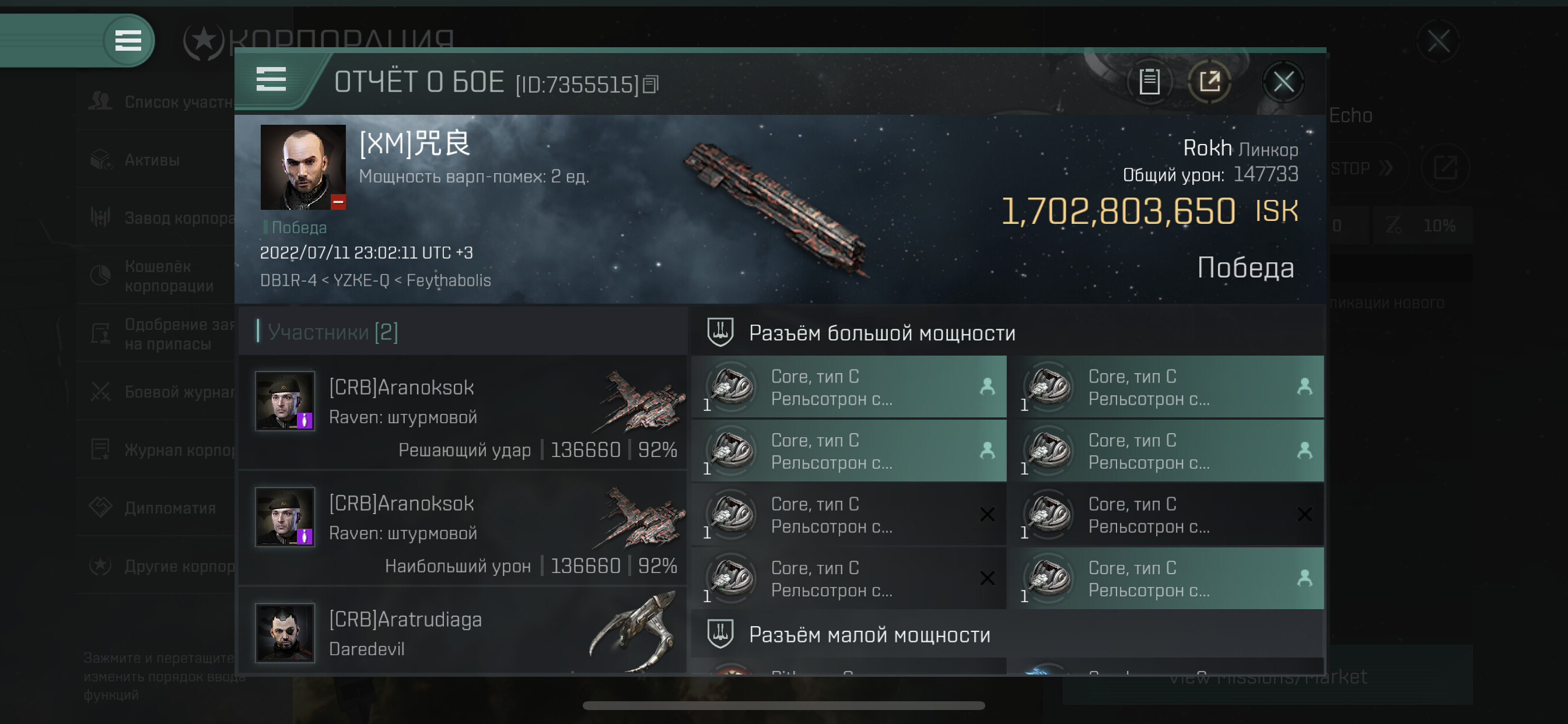The image size is (1568, 724).
Task: Open the battle report hamburger menu
Action: tap(271, 79)
